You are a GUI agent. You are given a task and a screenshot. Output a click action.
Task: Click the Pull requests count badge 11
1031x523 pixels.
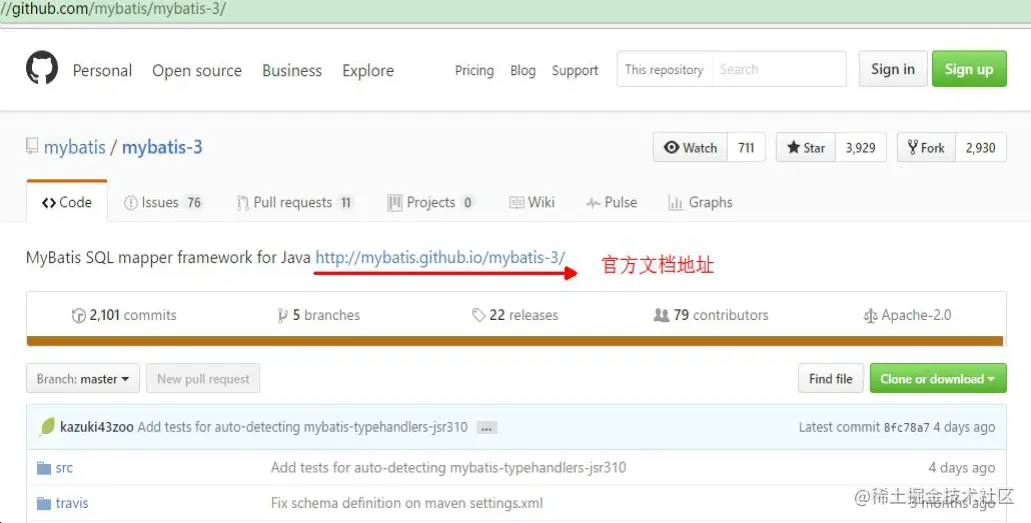(x=346, y=203)
